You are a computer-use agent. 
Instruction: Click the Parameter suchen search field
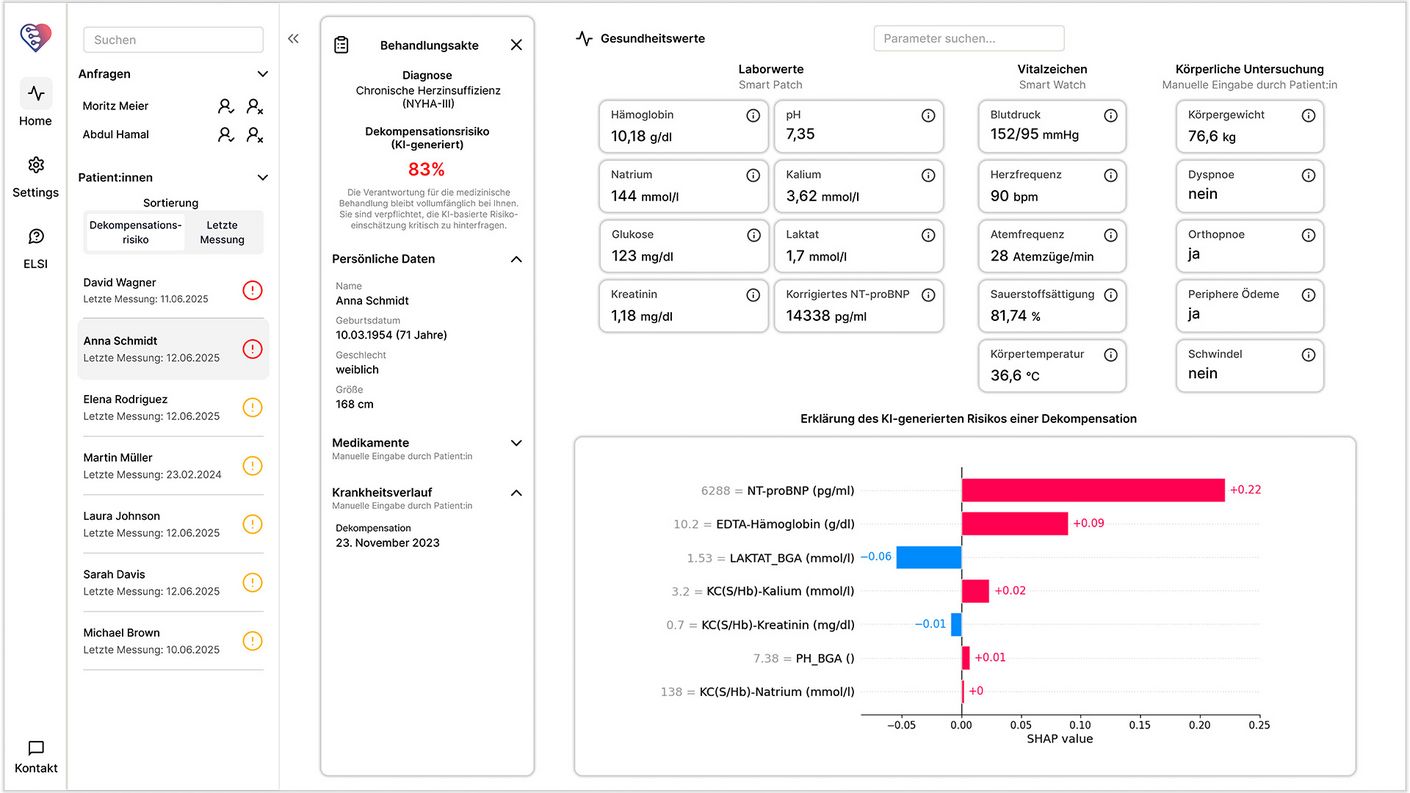point(968,39)
